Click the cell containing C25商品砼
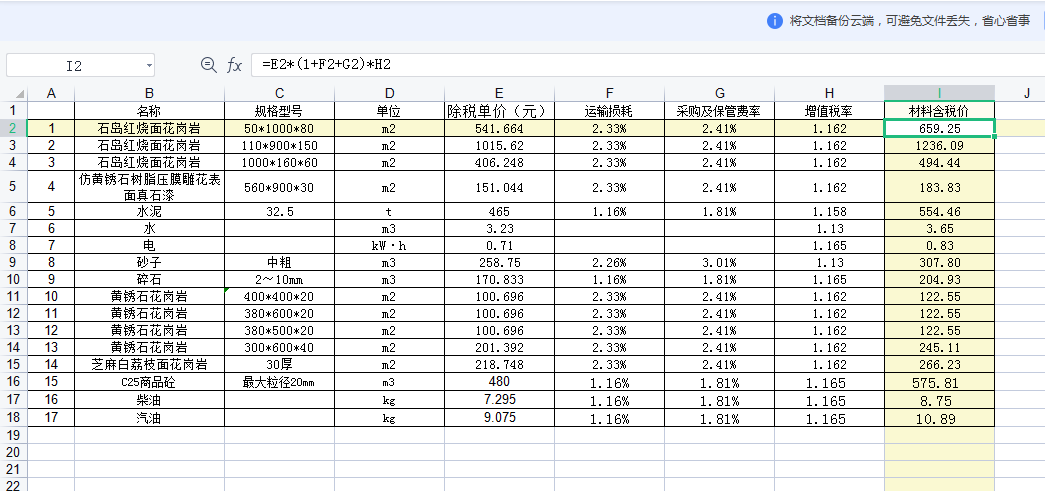Viewport: 1045px width, 491px height. 149,382
